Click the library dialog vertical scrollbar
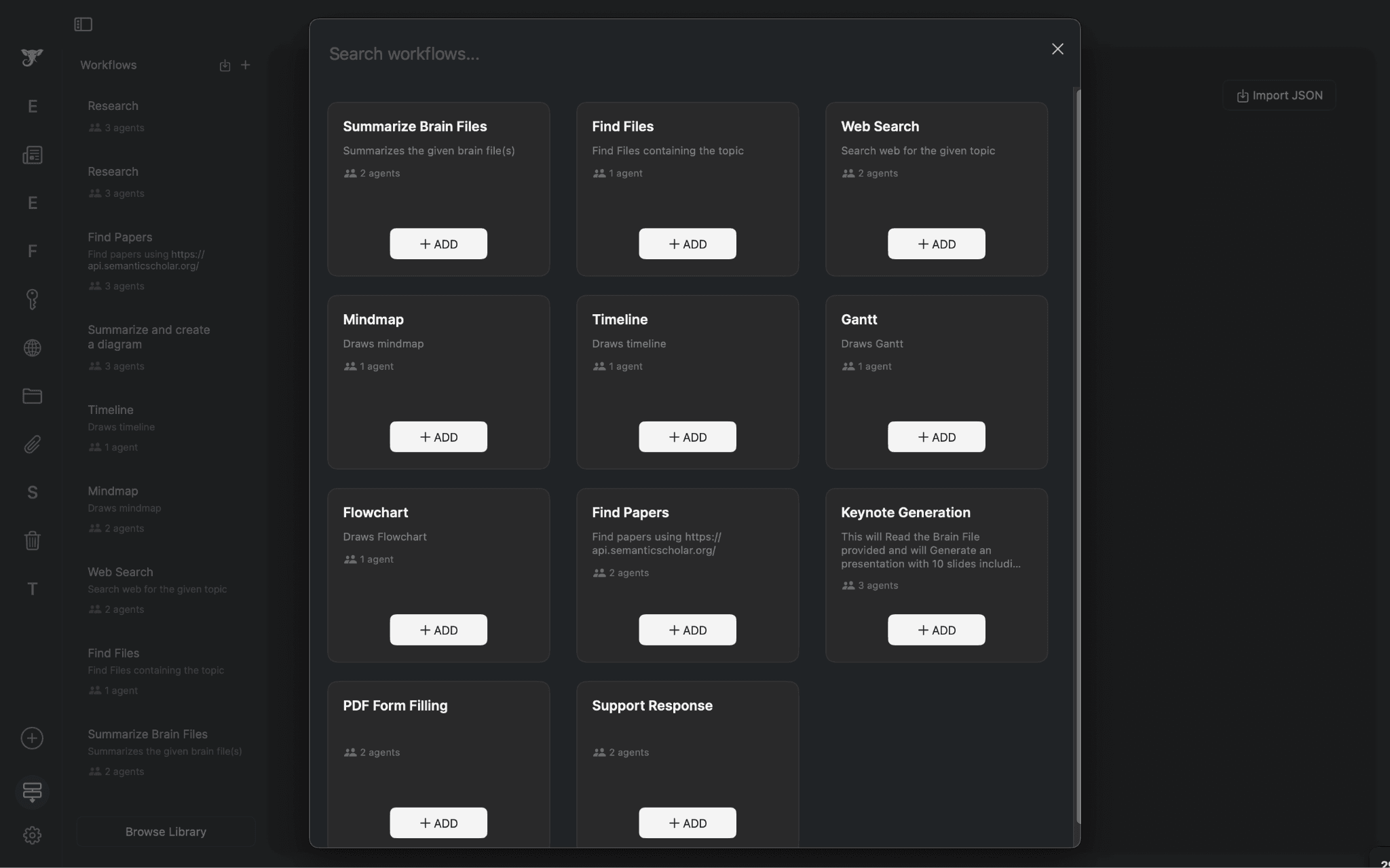The width and height of the screenshot is (1390, 868). coord(1077,455)
